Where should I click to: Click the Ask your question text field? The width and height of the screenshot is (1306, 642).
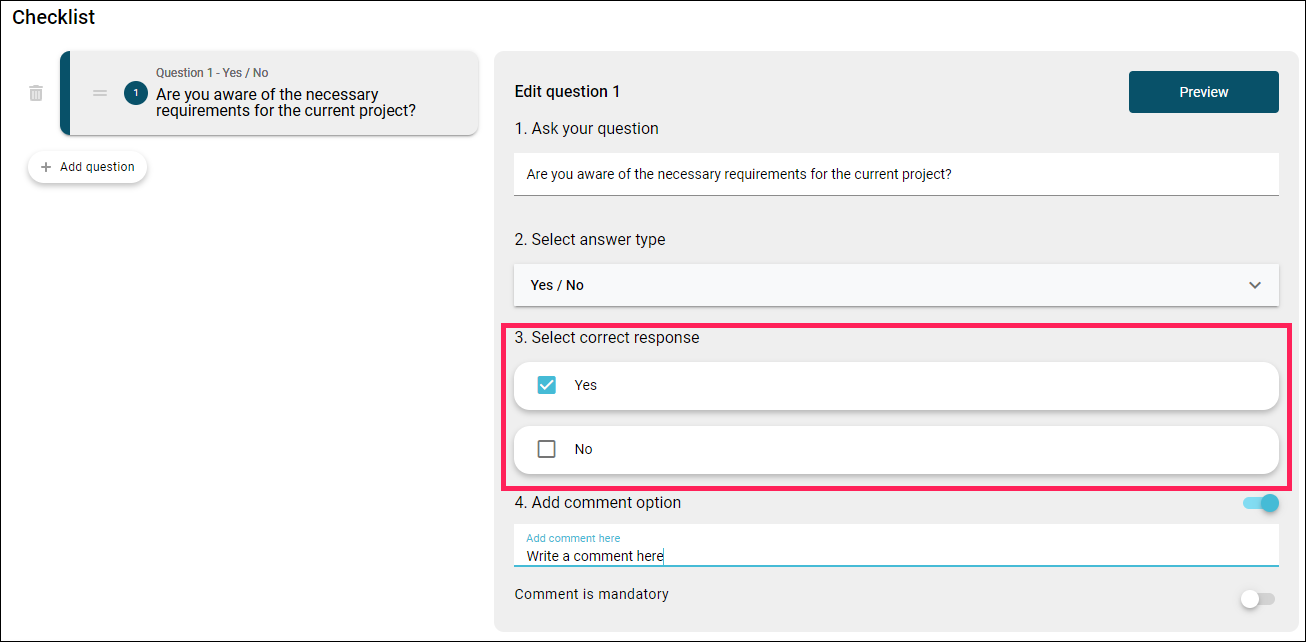point(896,174)
